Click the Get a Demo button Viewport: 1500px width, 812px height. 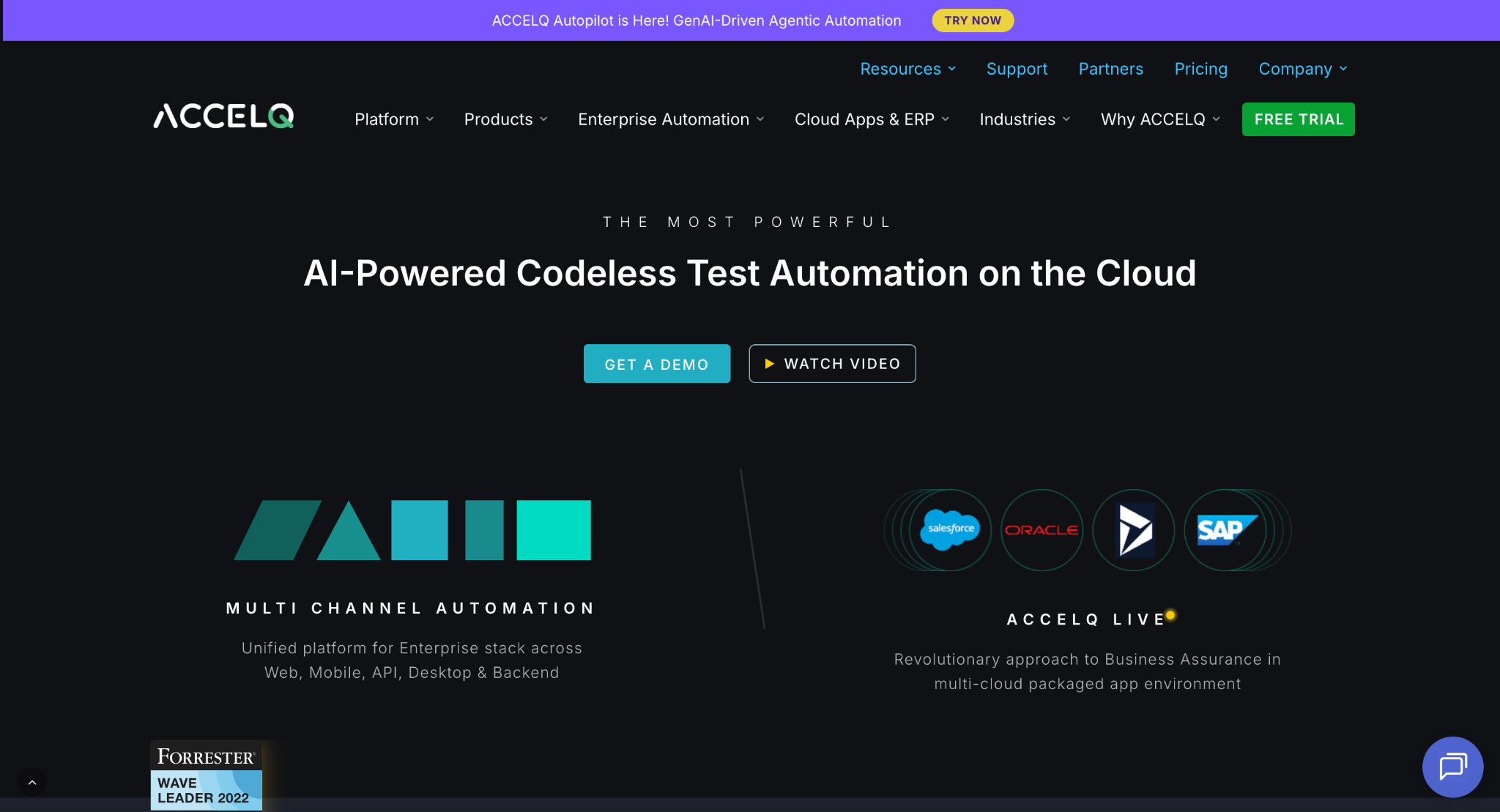tap(656, 364)
